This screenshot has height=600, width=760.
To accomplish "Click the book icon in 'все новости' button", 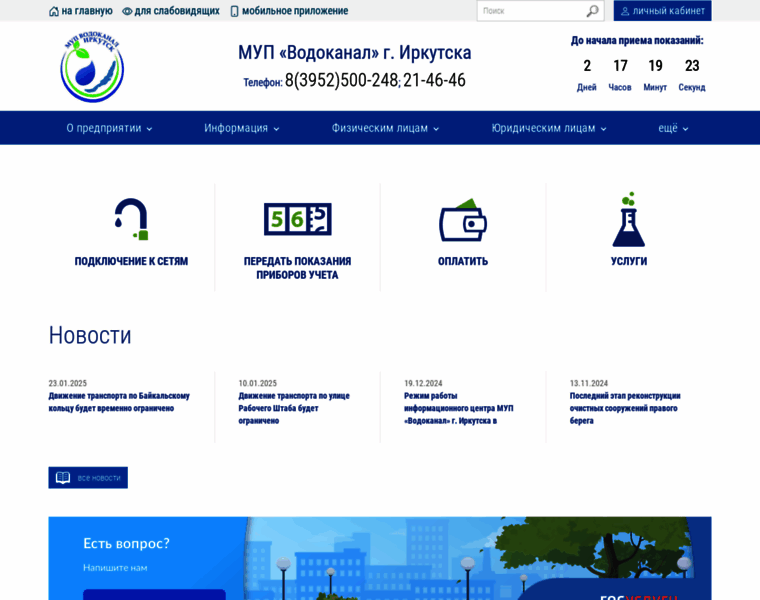I will point(63,478).
